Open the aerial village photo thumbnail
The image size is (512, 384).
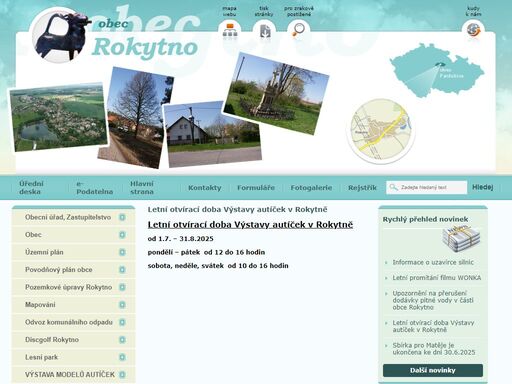[58, 117]
